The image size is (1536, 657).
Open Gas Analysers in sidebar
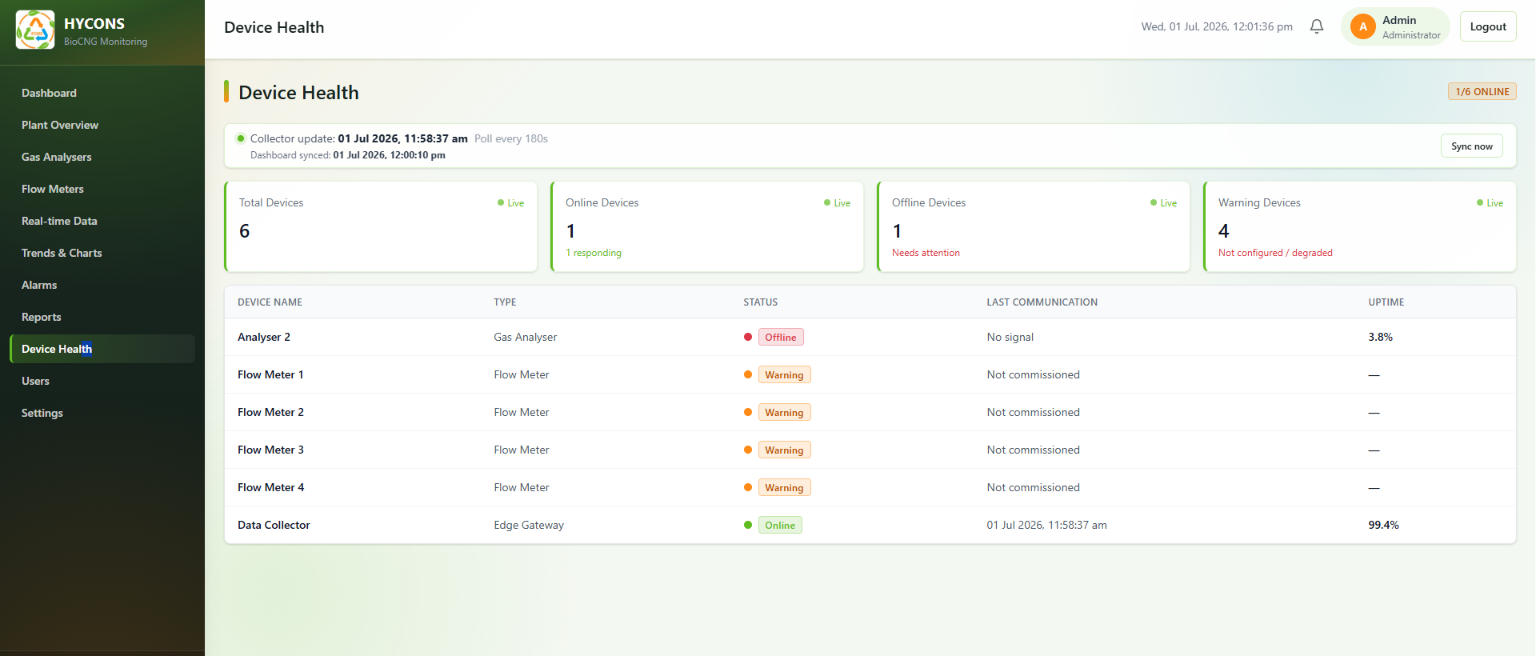pos(102,157)
